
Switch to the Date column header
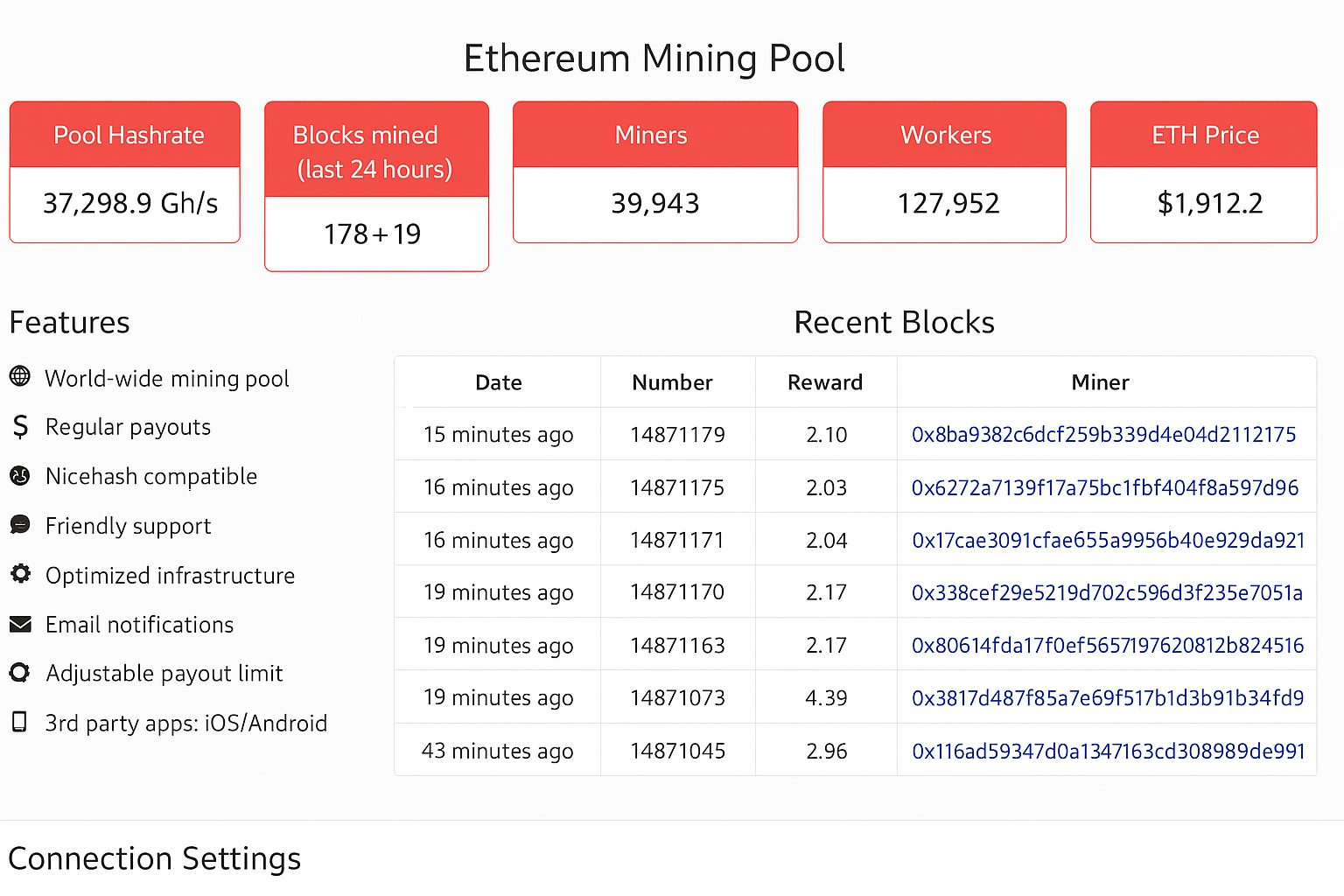[498, 382]
